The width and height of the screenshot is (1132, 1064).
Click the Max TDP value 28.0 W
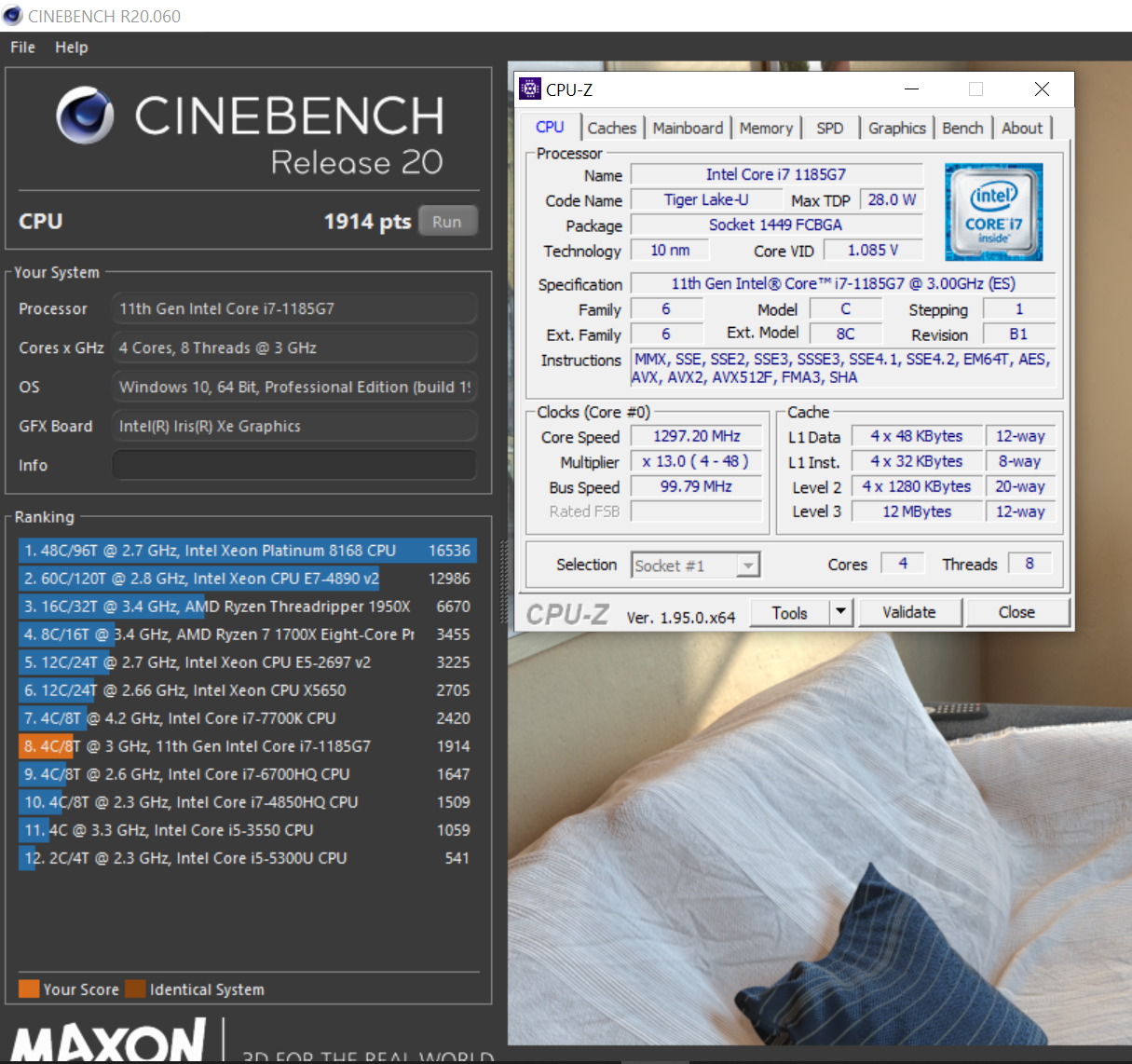892,199
